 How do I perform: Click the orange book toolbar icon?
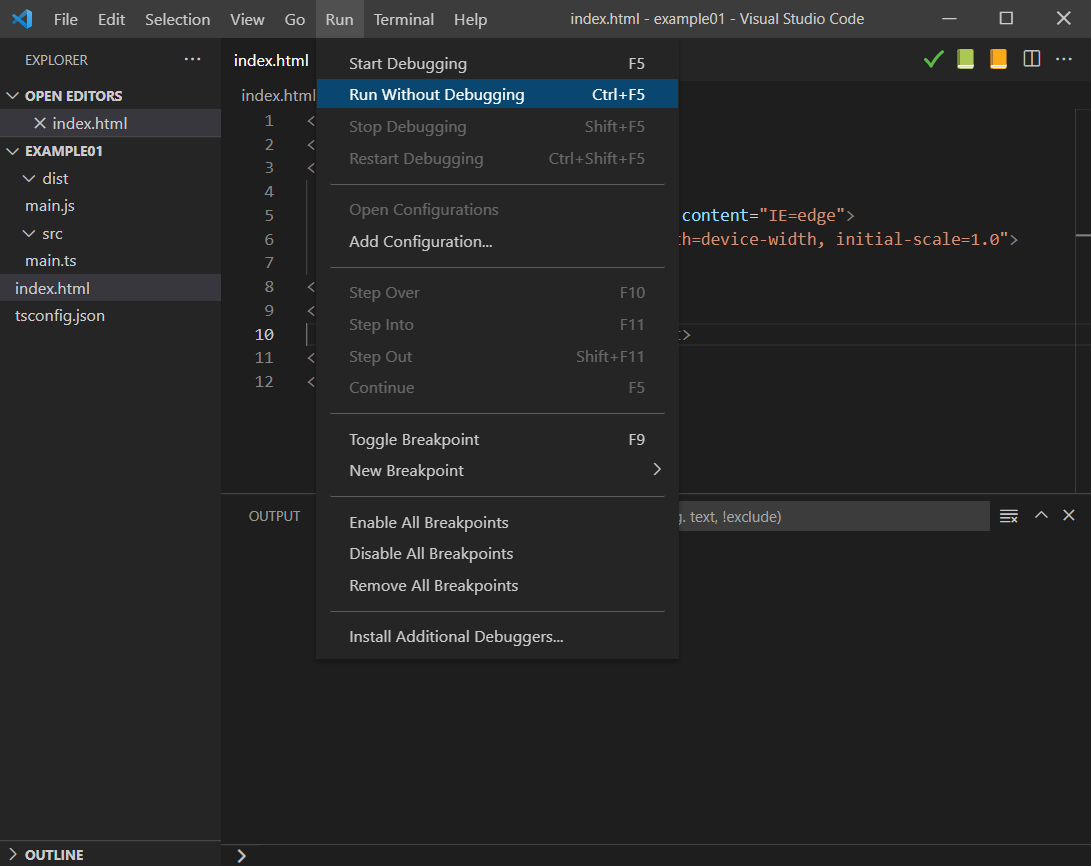pos(998,59)
